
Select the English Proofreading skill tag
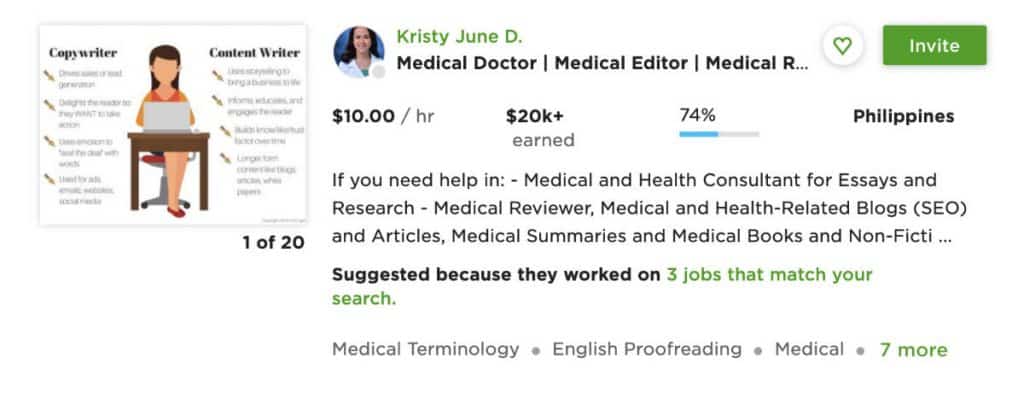pyautogui.click(x=647, y=349)
